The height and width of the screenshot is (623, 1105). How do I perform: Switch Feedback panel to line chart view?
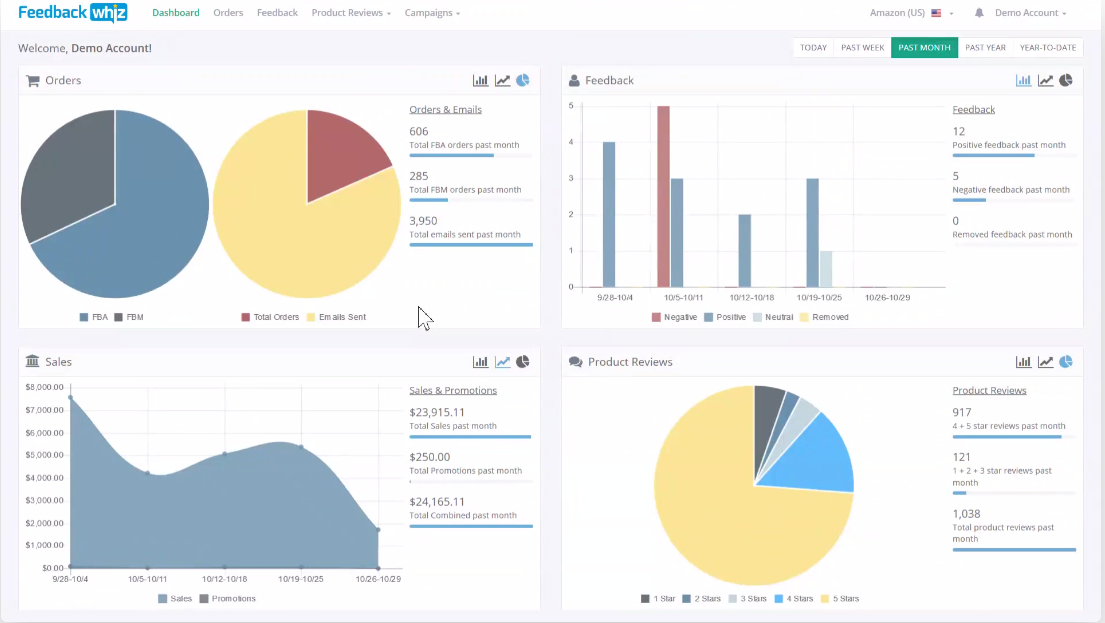[1045, 80]
